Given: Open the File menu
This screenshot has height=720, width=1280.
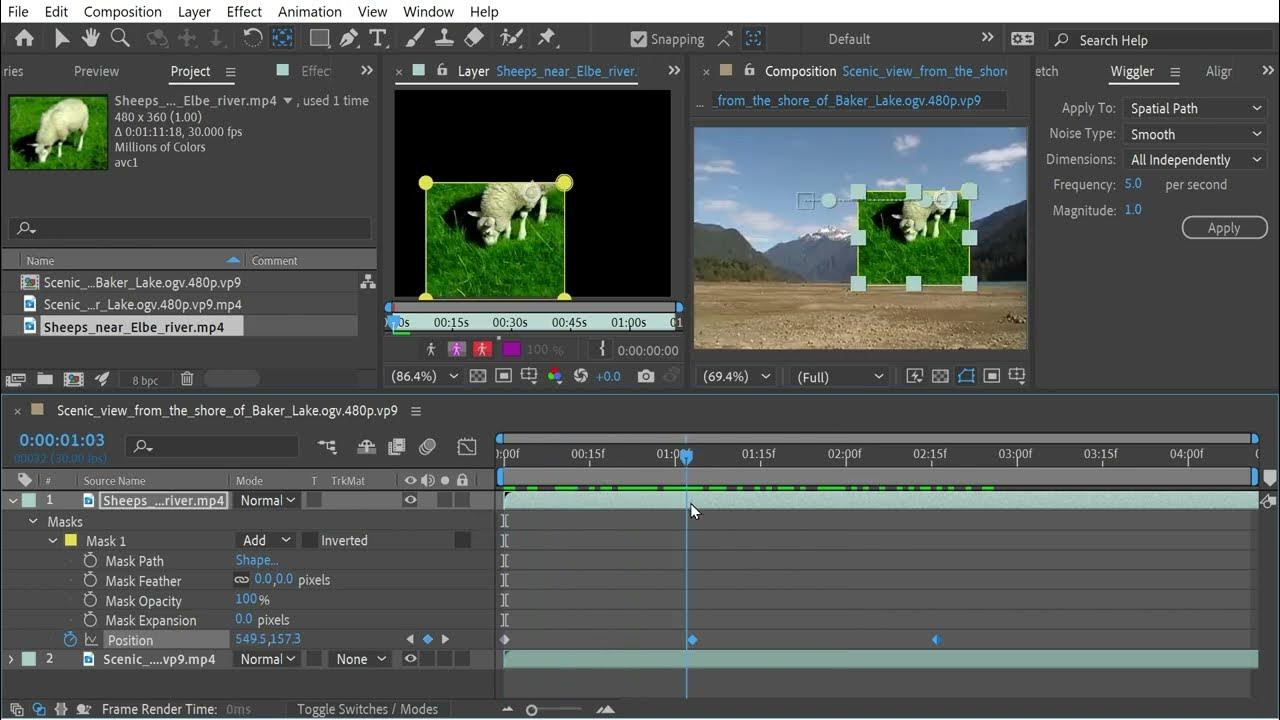Looking at the screenshot, I should click(x=18, y=12).
